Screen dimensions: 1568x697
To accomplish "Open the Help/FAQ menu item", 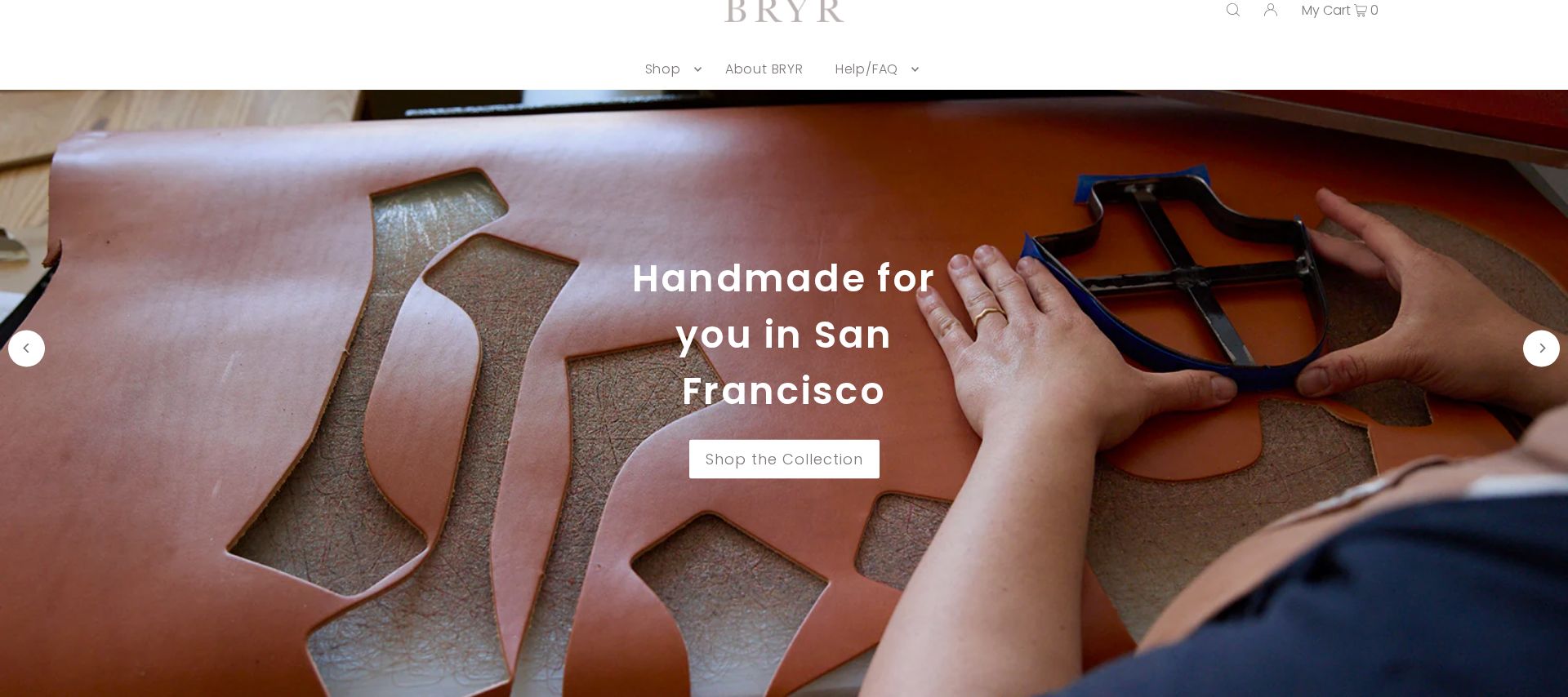I will [866, 69].
